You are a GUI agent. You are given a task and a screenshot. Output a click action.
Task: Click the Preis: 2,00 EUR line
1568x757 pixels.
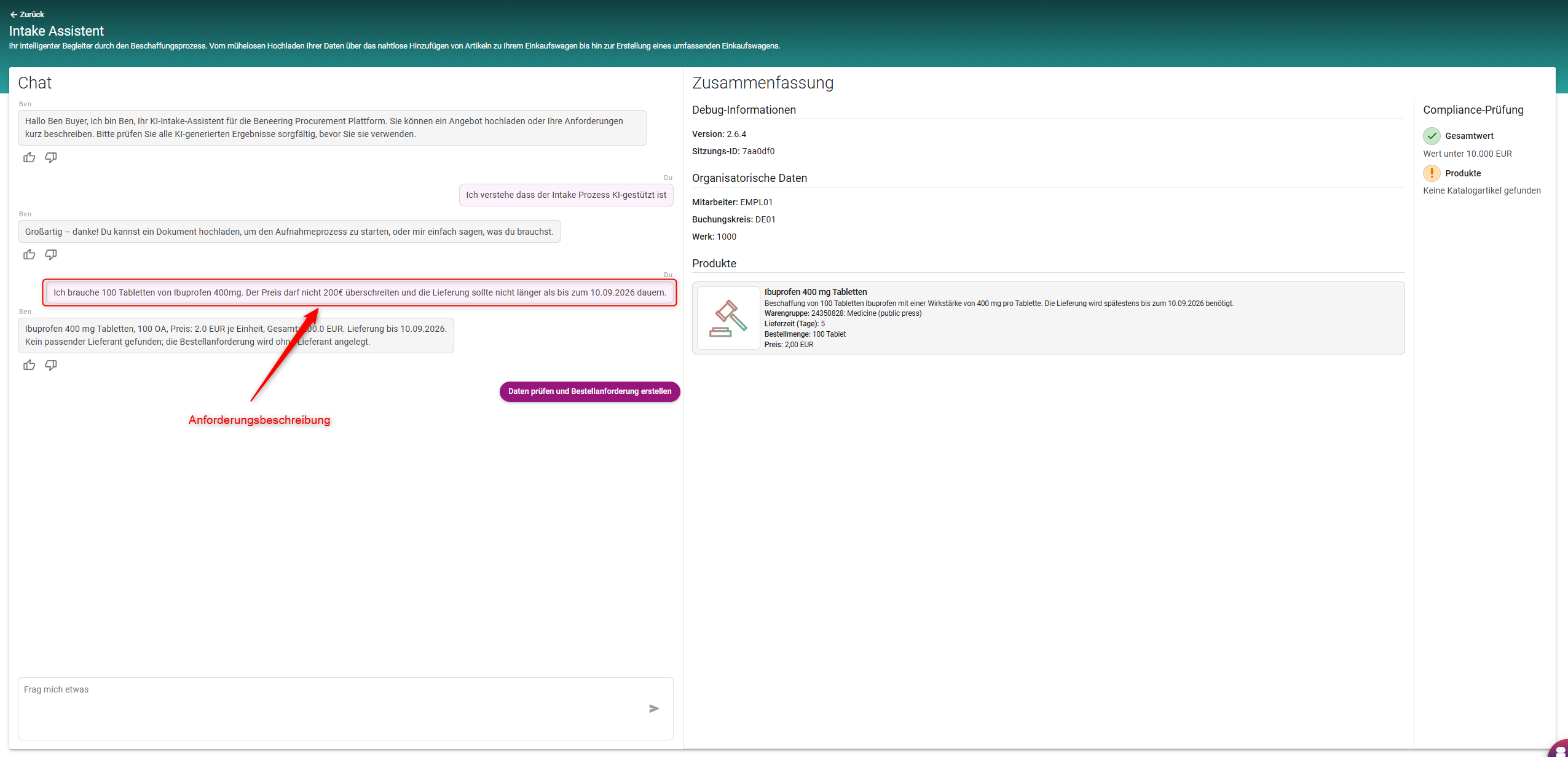point(789,345)
